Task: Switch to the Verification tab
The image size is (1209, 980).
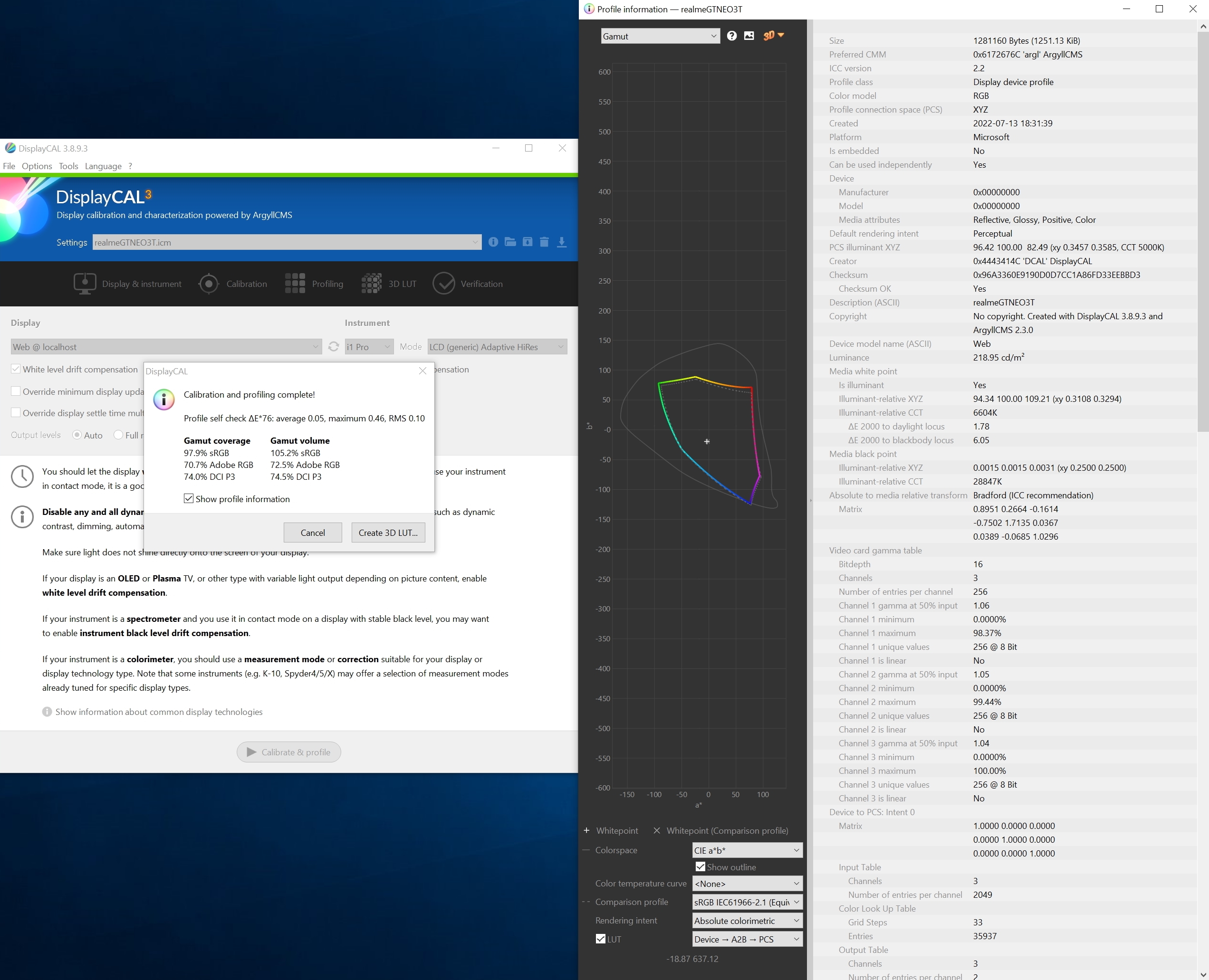Action: 468,284
